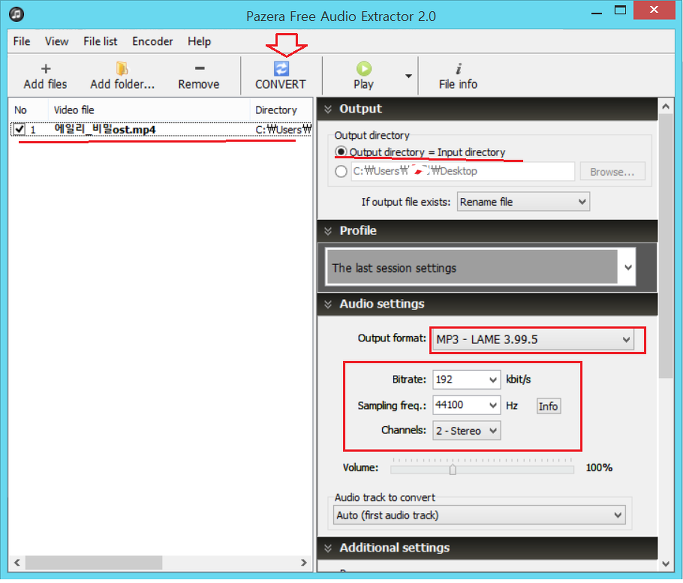Start conversion with the CONVERT icon

(x=281, y=69)
